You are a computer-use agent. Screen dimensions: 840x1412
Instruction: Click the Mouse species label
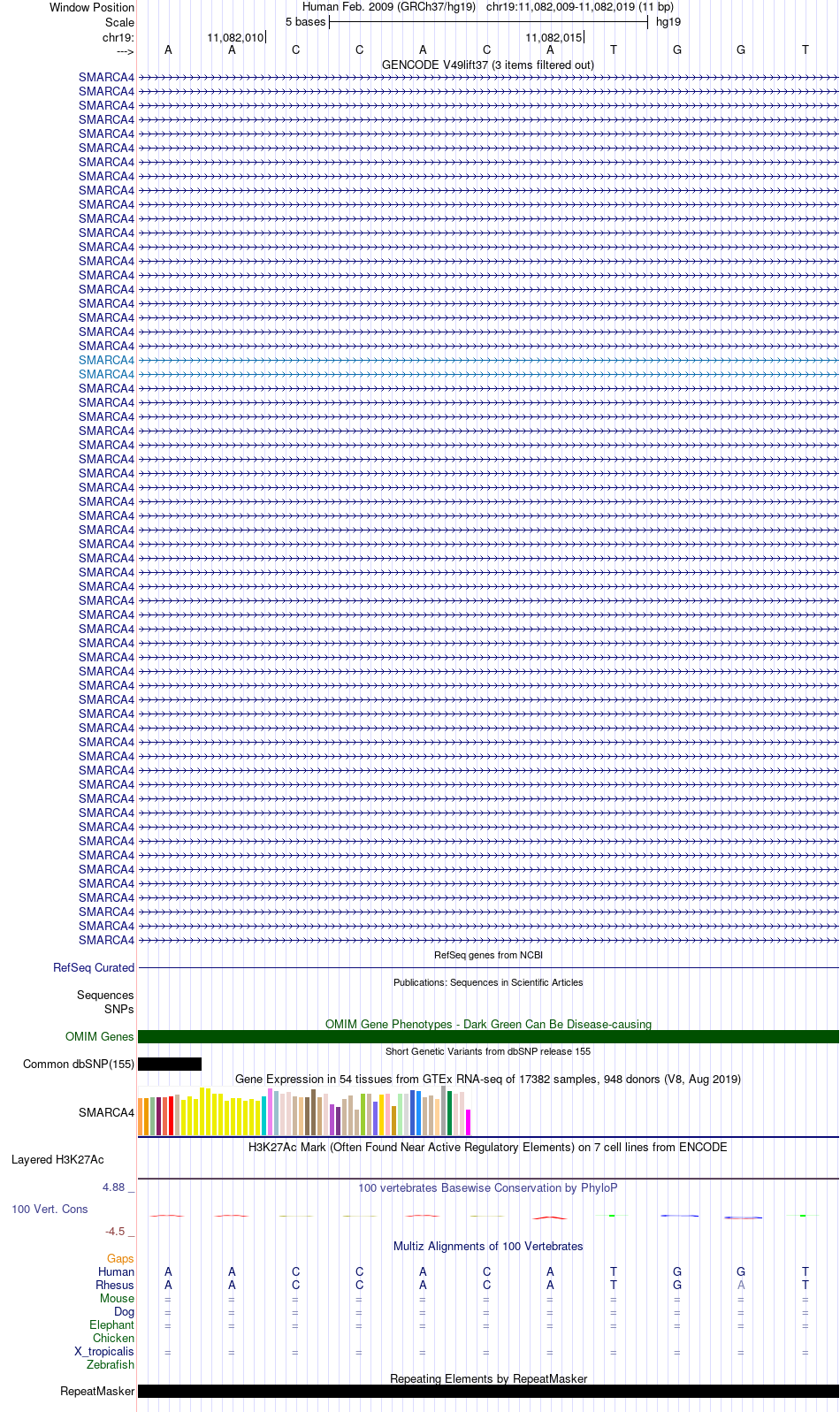click(x=117, y=1298)
